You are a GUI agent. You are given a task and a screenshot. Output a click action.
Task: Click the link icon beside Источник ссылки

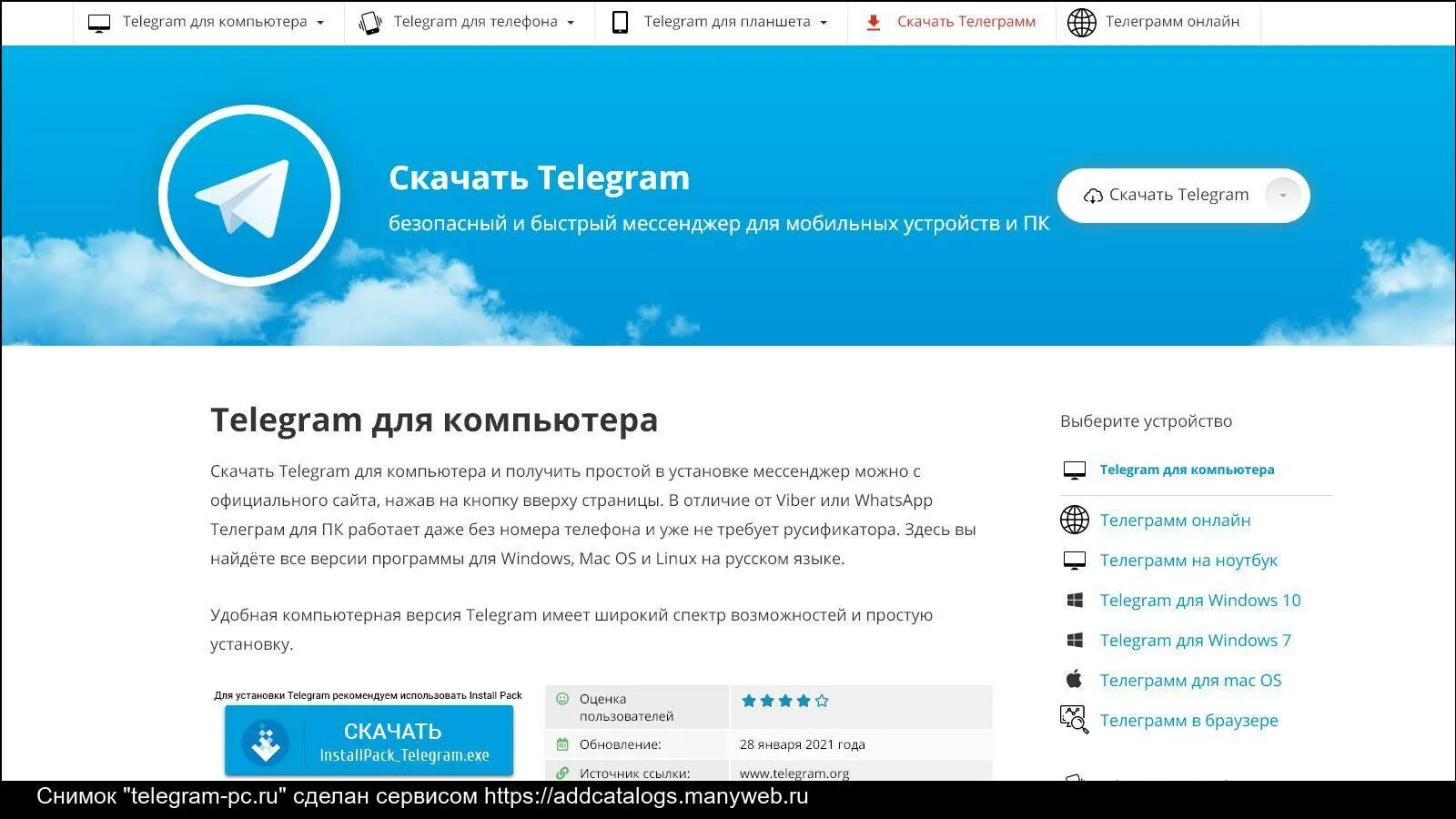(x=562, y=773)
